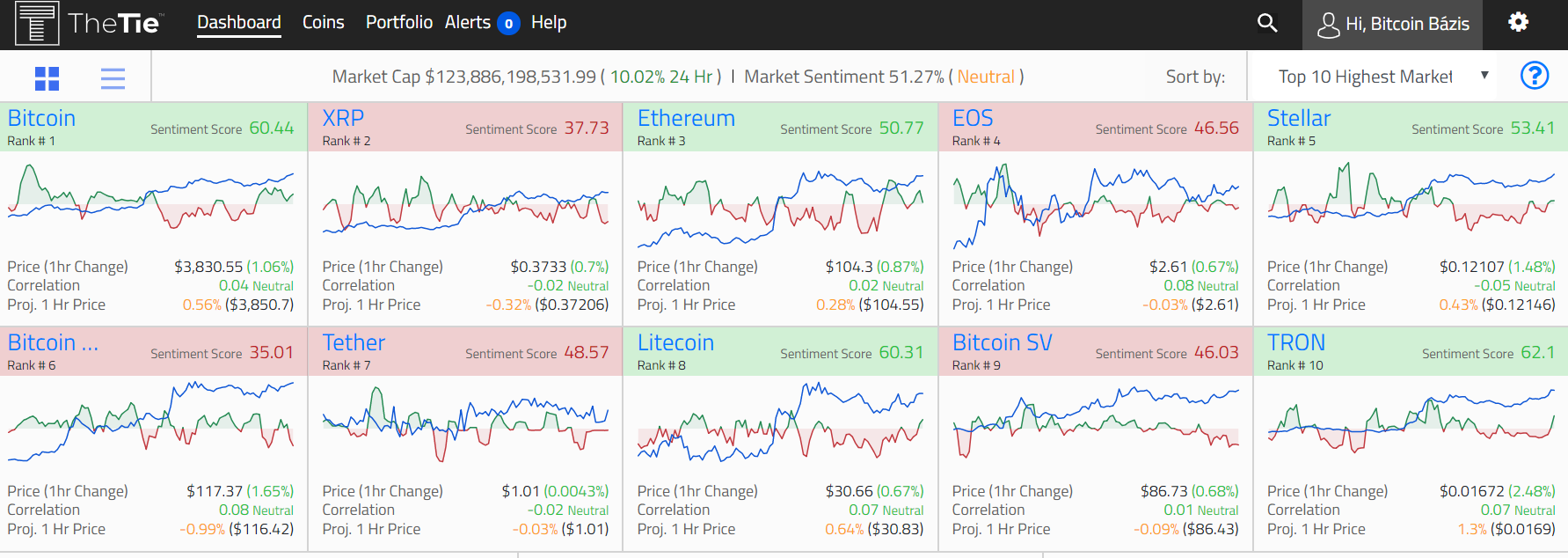The image size is (1568, 558).
Task: Click Bitcoin price $3,830.55 value
Action: pyautogui.click(x=208, y=267)
